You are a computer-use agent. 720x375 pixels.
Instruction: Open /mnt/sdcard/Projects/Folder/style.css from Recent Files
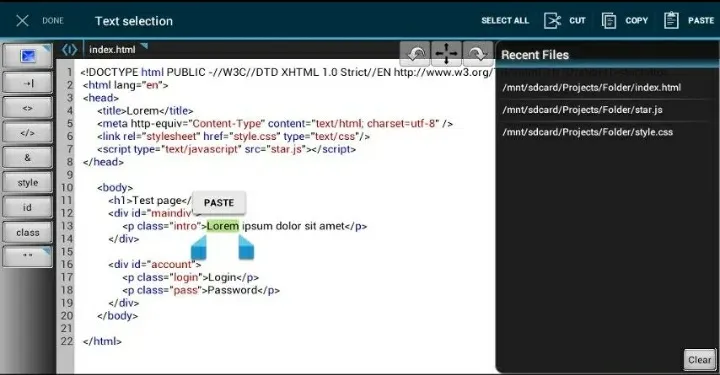[587, 132]
